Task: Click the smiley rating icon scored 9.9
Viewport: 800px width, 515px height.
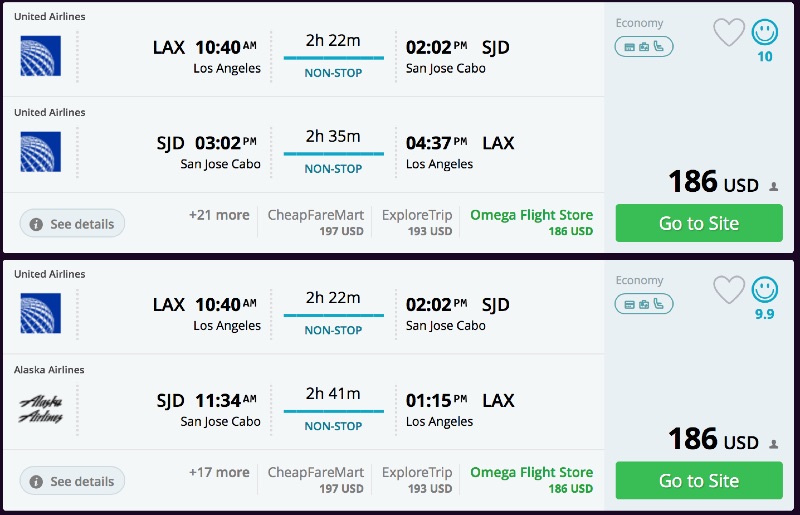Action: click(x=765, y=290)
